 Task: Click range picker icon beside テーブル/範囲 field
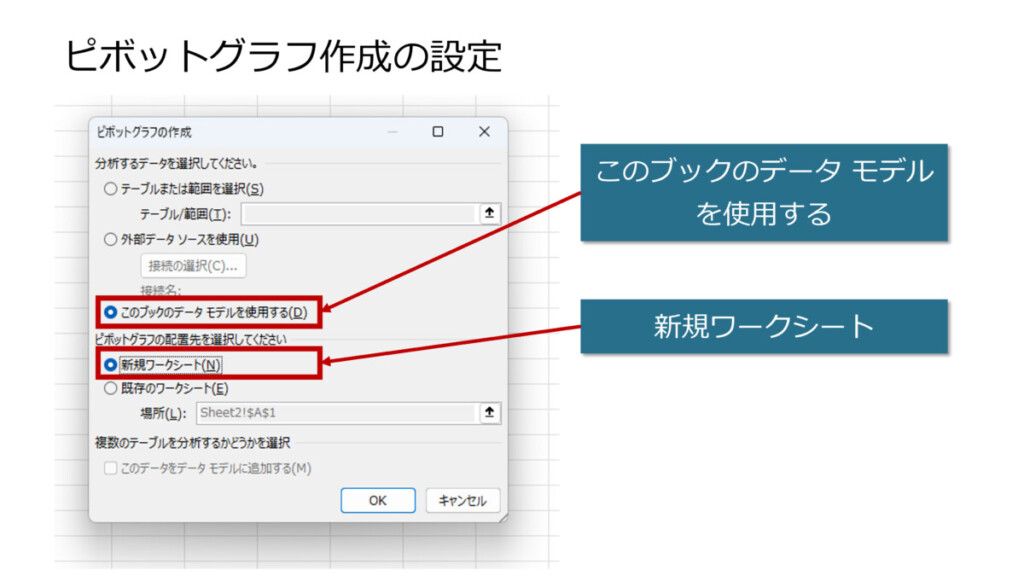pos(489,214)
